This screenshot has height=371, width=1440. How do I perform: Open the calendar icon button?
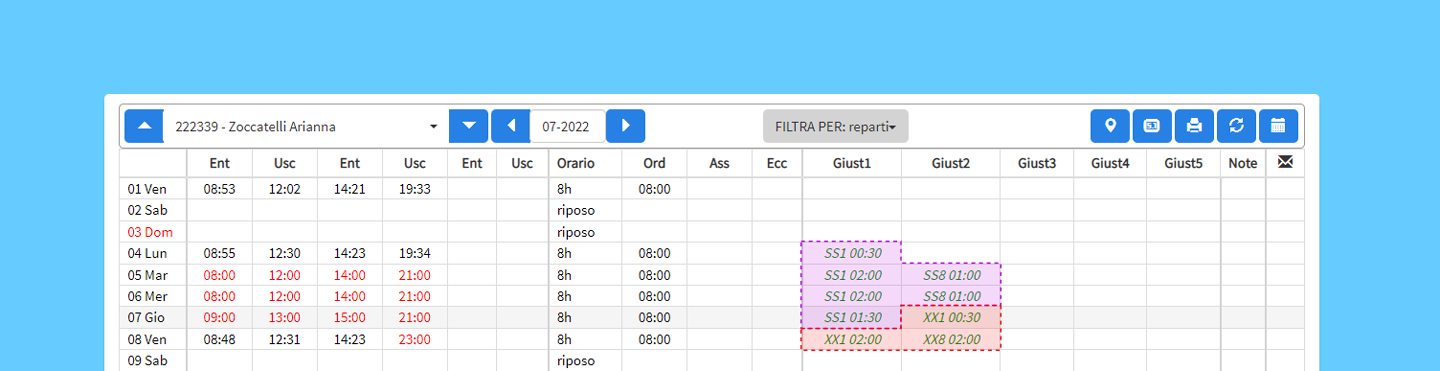coord(1278,126)
